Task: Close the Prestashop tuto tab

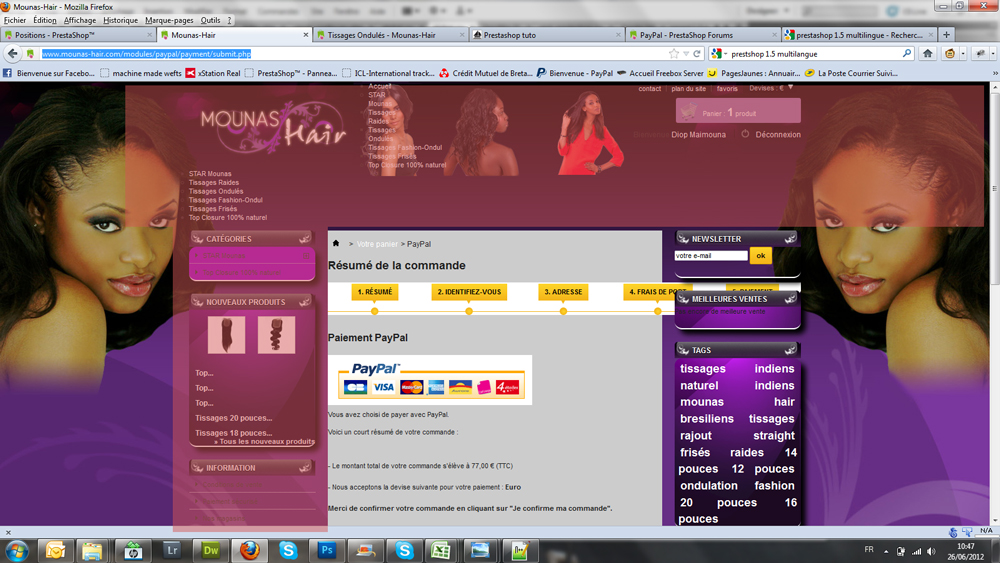Action: point(618,34)
